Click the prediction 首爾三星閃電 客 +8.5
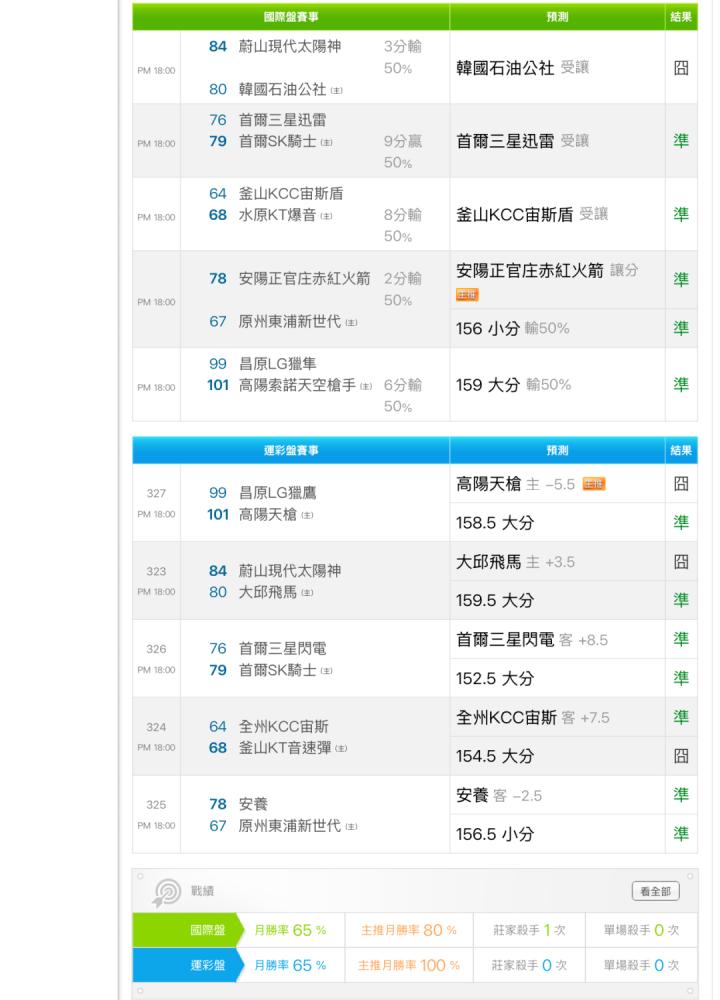The width and height of the screenshot is (720, 1000). (x=532, y=640)
